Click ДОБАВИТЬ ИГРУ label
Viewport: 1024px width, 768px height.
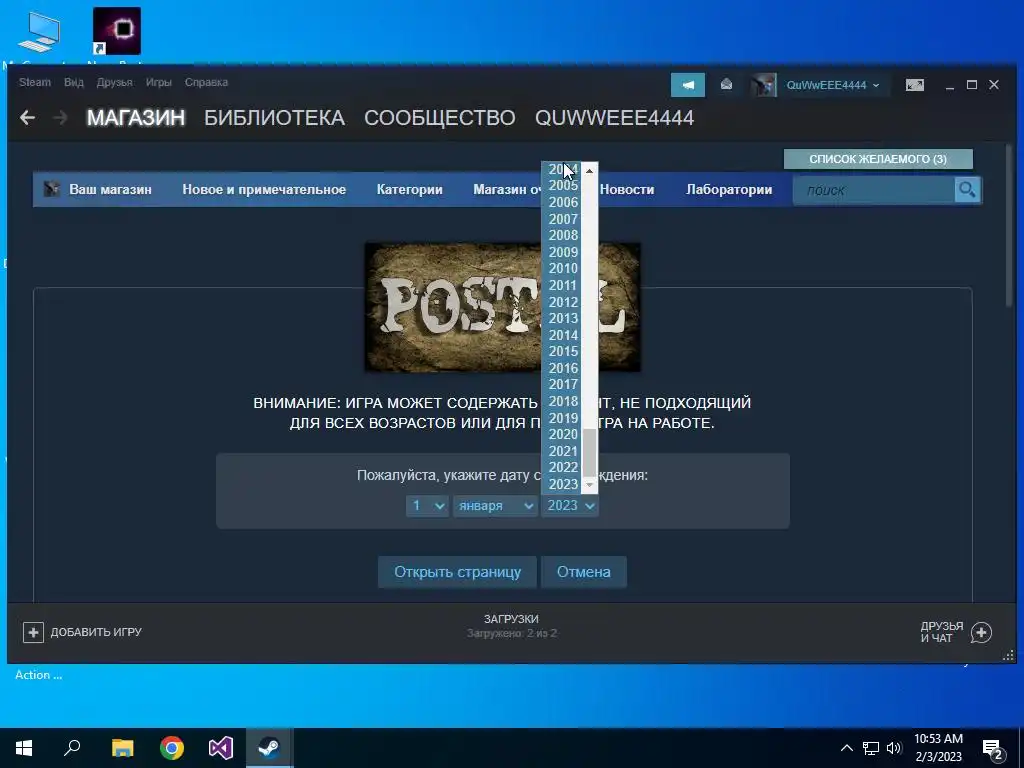[96, 632]
